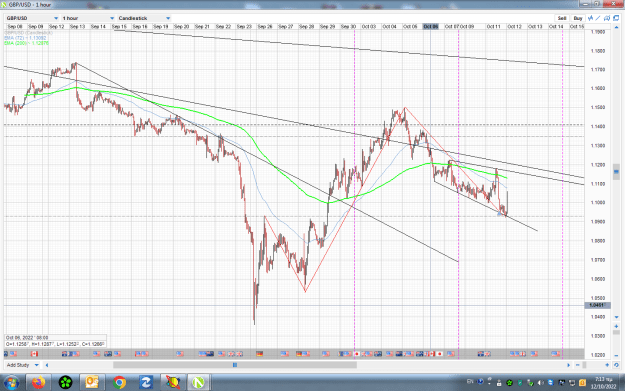Click the German flag event under Sep 26

tap(260, 354)
